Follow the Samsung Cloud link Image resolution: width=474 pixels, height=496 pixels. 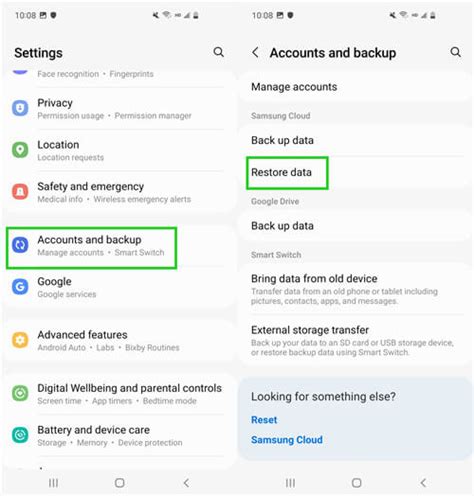(287, 440)
